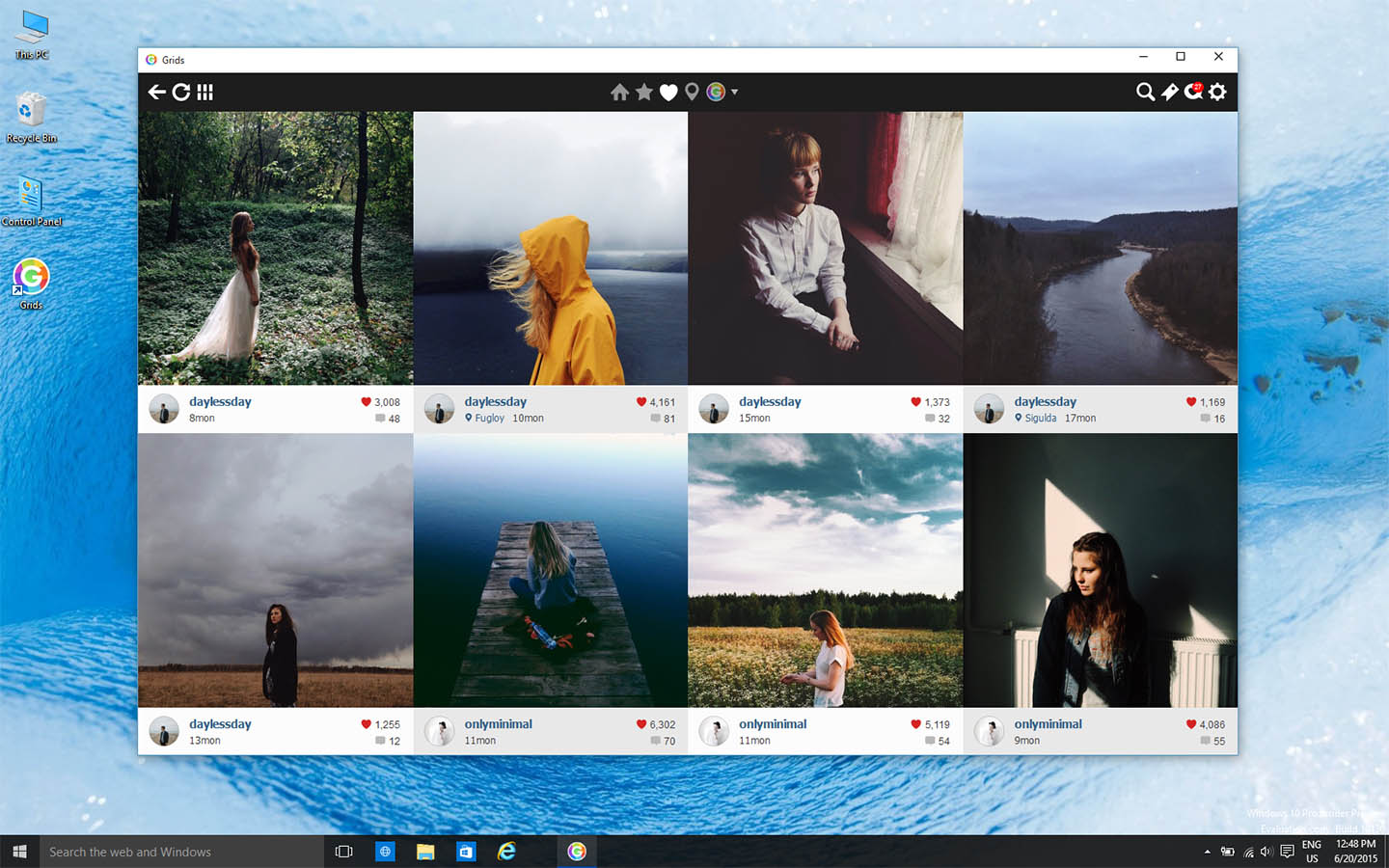
Task: Open the tag bookmark panel
Action: coord(1170,92)
